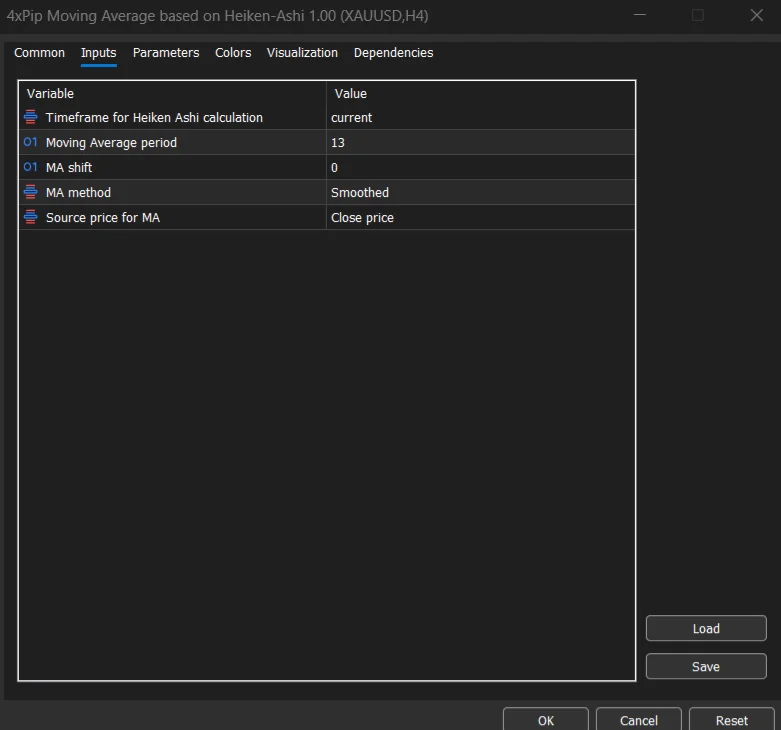Select the 'MA shift' variable label
Image resolution: width=781 pixels, height=730 pixels.
(69, 167)
